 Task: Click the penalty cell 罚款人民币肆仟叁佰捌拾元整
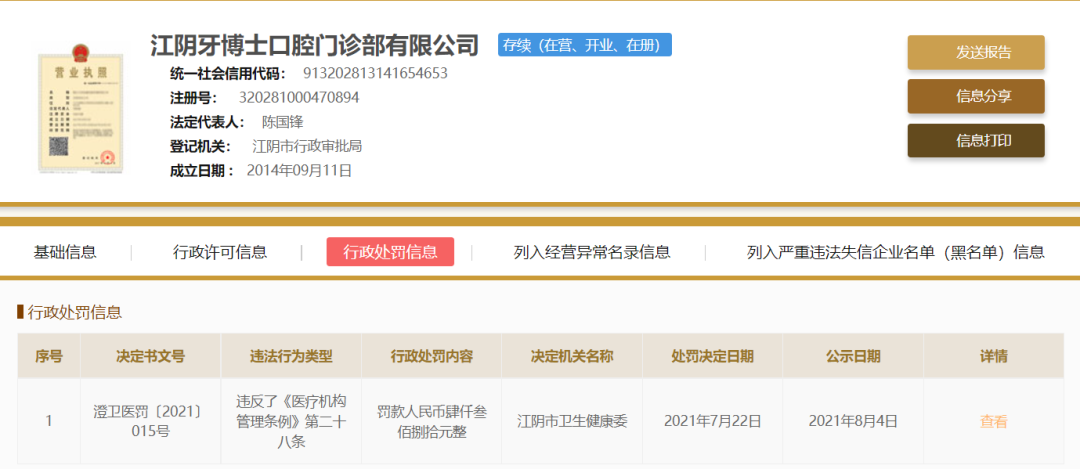pyautogui.click(x=431, y=421)
